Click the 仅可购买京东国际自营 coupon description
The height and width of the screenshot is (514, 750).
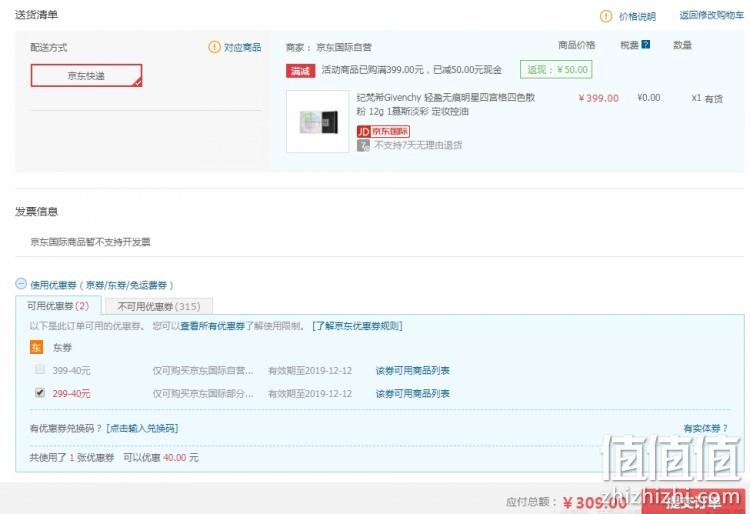point(203,371)
